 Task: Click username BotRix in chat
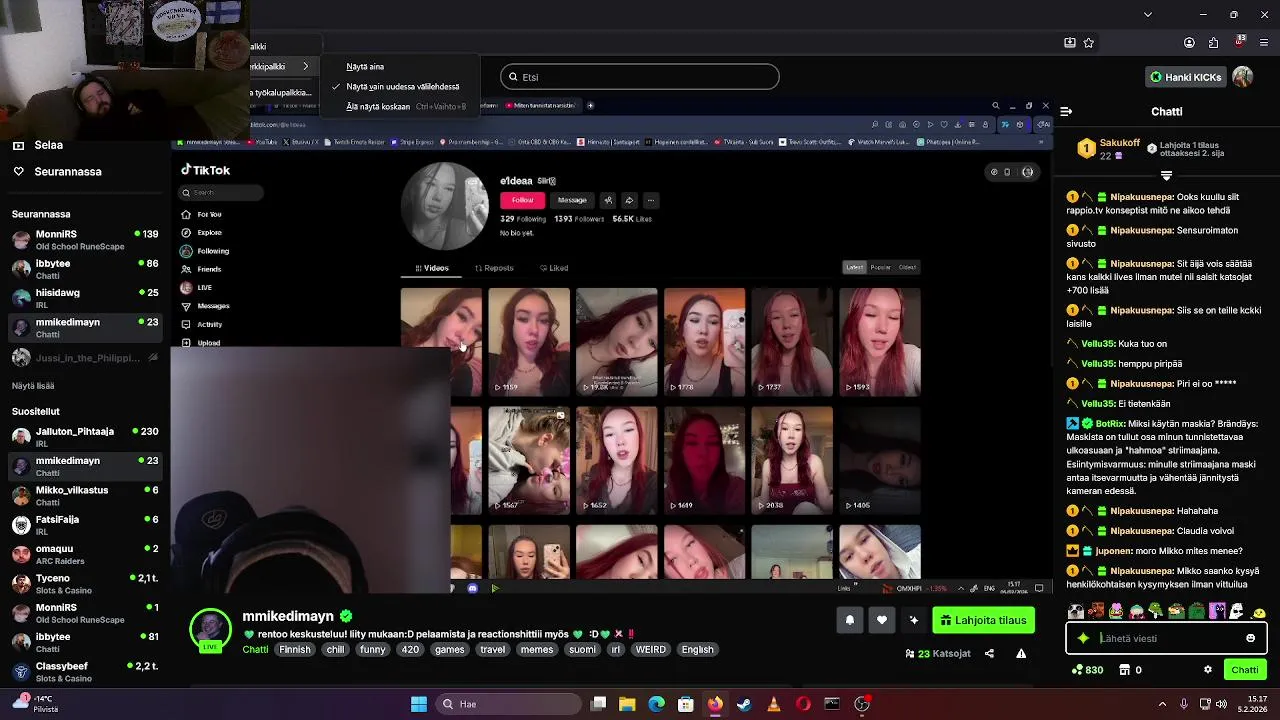[1111, 424]
